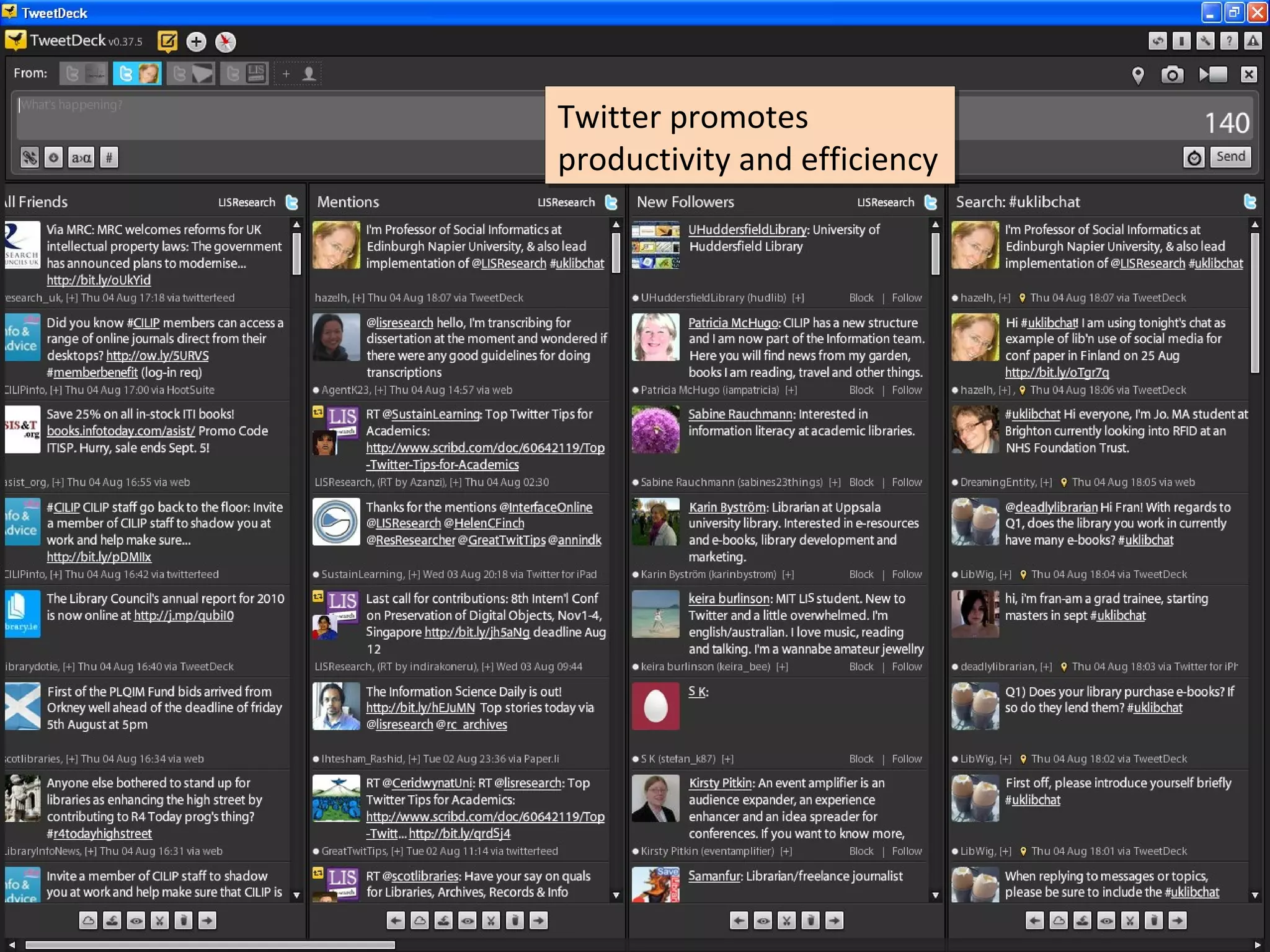Follow UHuddersfieldLibrary in New Followers
Screen dimensions: 1270x952
click(907, 297)
